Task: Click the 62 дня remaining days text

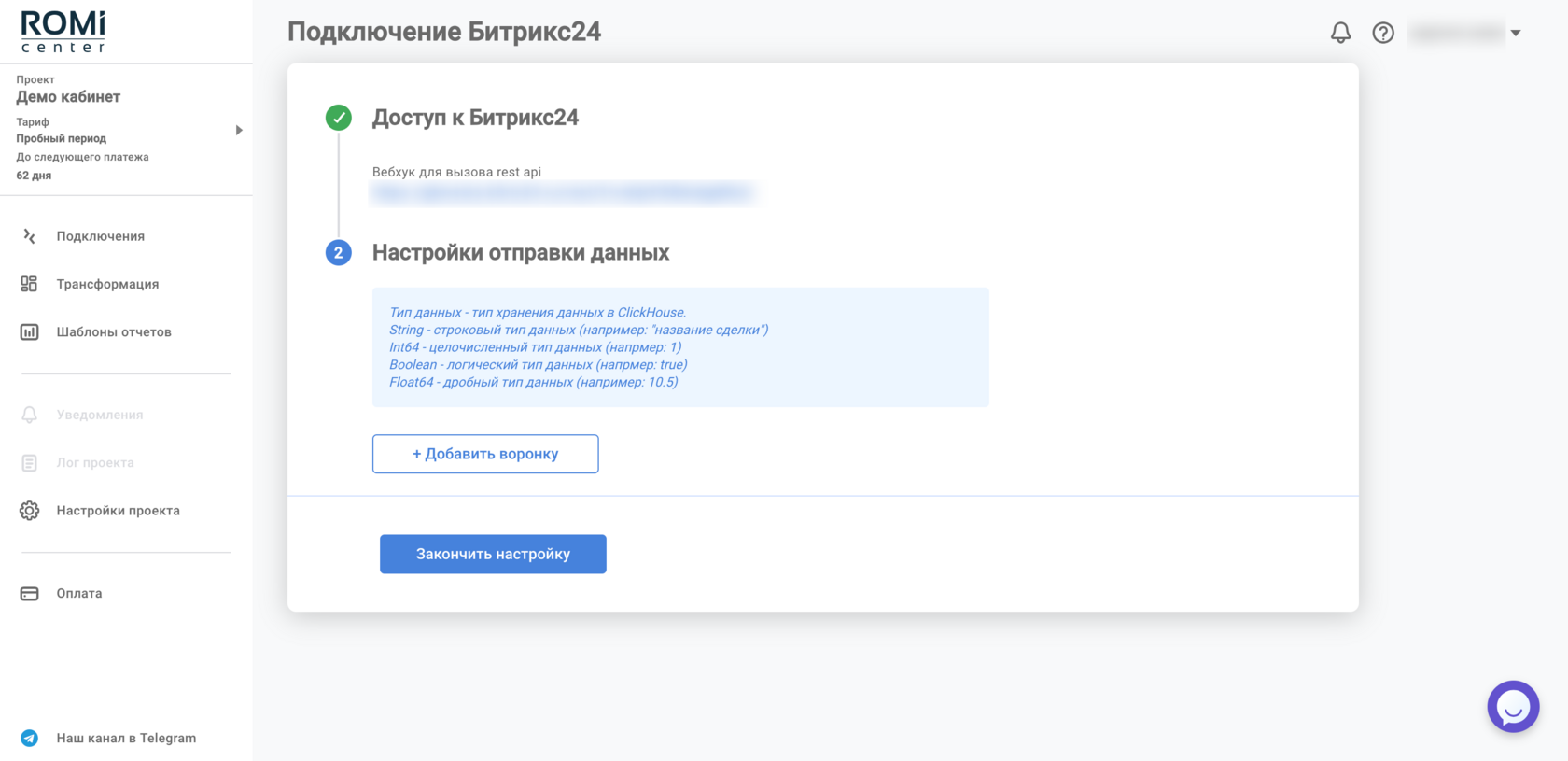Action: 34,176
